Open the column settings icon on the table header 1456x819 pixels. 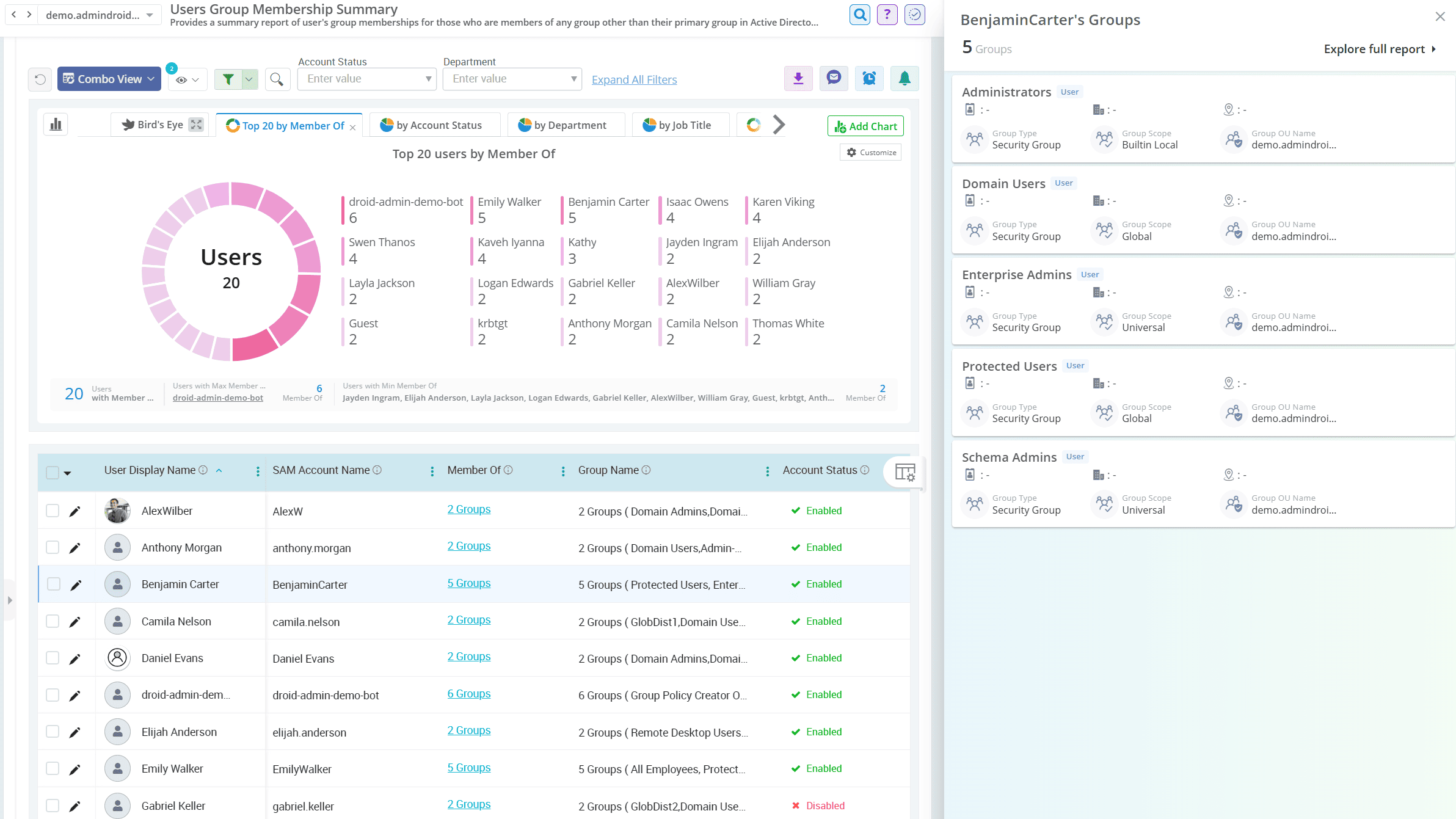coord(905,471)
